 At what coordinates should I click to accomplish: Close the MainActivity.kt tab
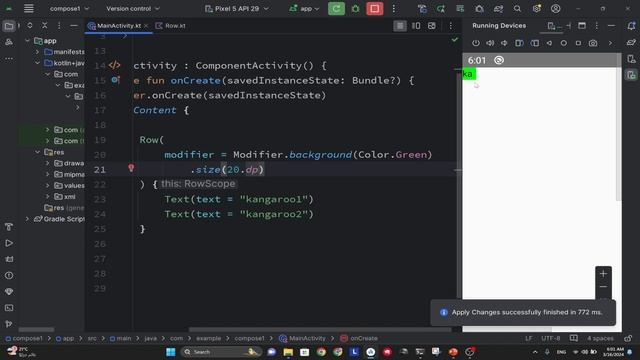point(146,26)
